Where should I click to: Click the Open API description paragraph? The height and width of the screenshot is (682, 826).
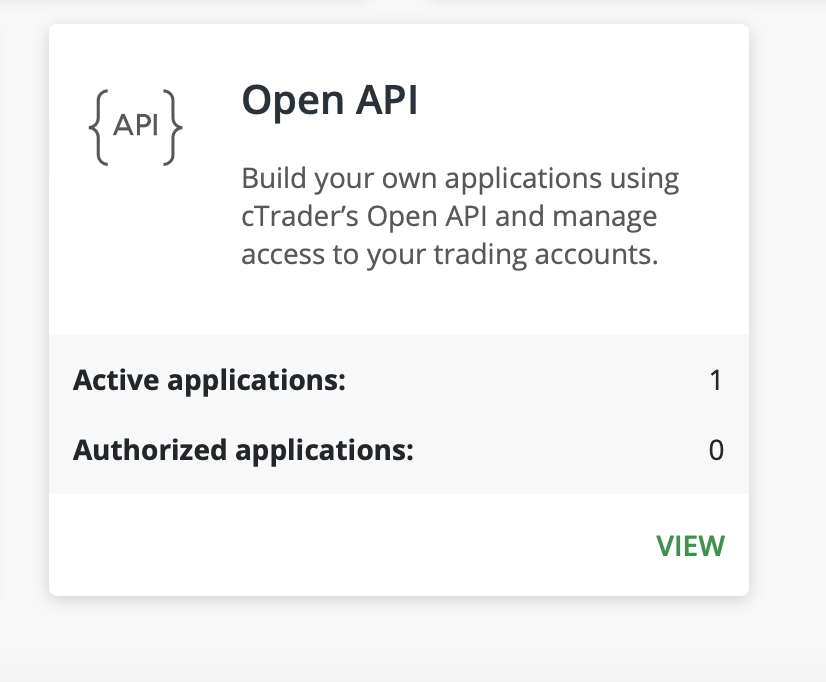[x=460, y=216]
